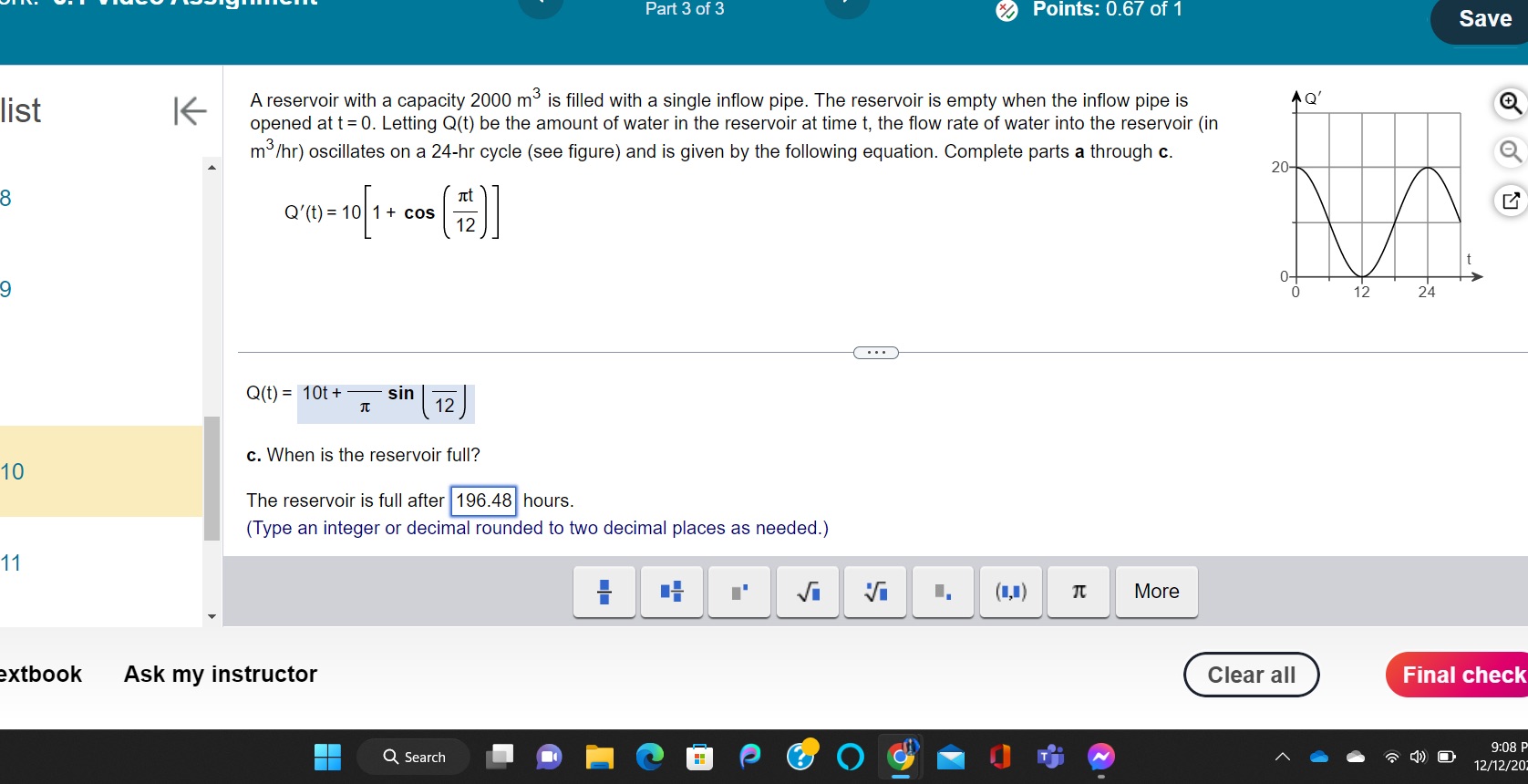Open the Get Help question-mark app

click(x=801, y=755)
